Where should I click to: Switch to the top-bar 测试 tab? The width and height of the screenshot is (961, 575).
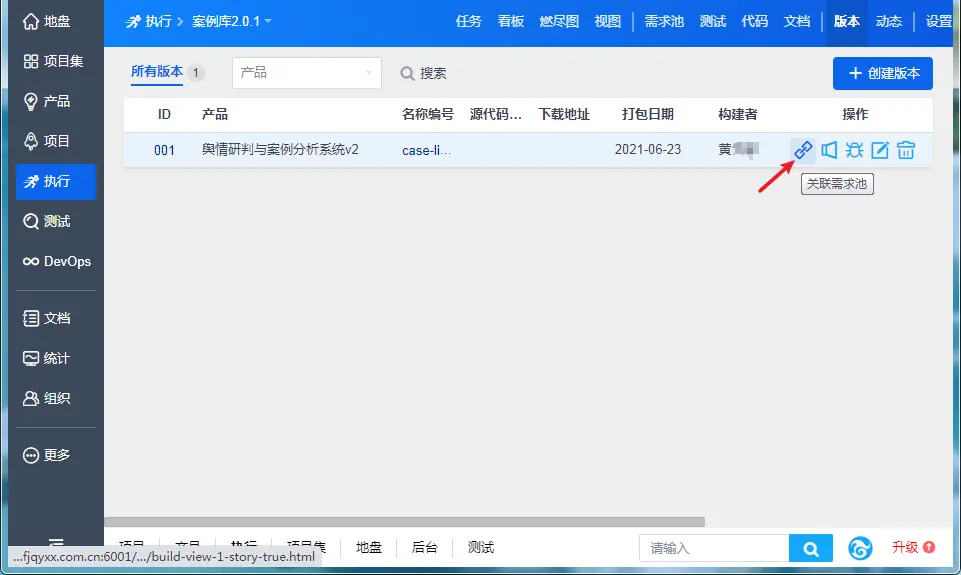tap(713, 21)
